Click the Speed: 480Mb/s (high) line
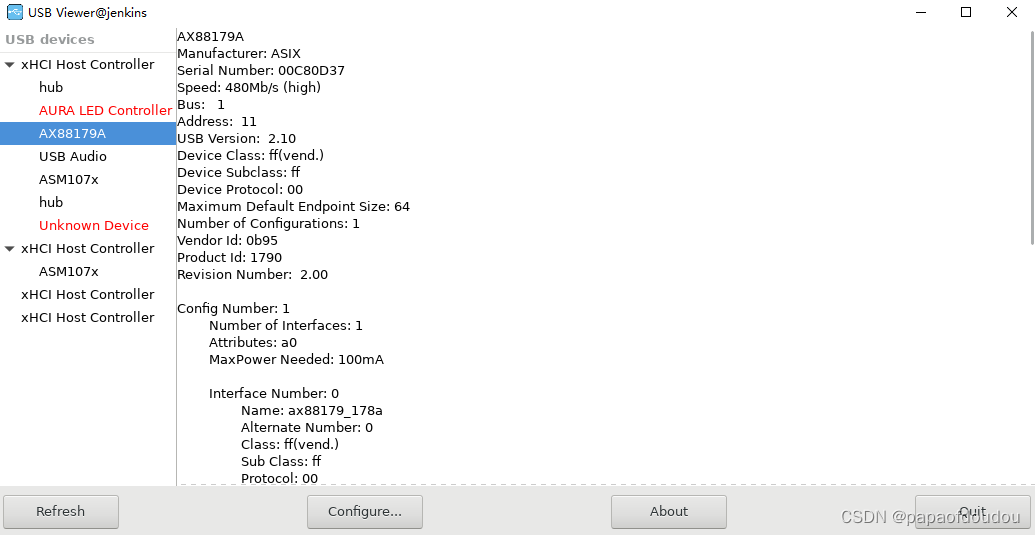Image resolution: width=1035 pixels, height=535 pixels. tap(249, 87)
